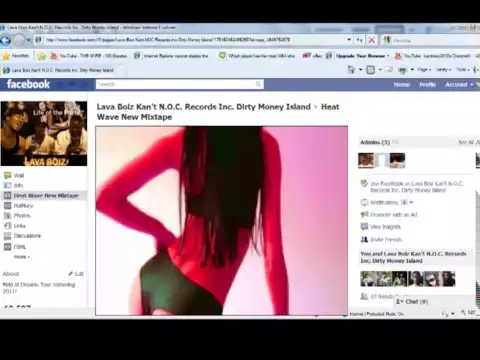Click the Read Mail icon in command bar
The width and height of the screenshot is (480, 360).
tap(389, 70)
